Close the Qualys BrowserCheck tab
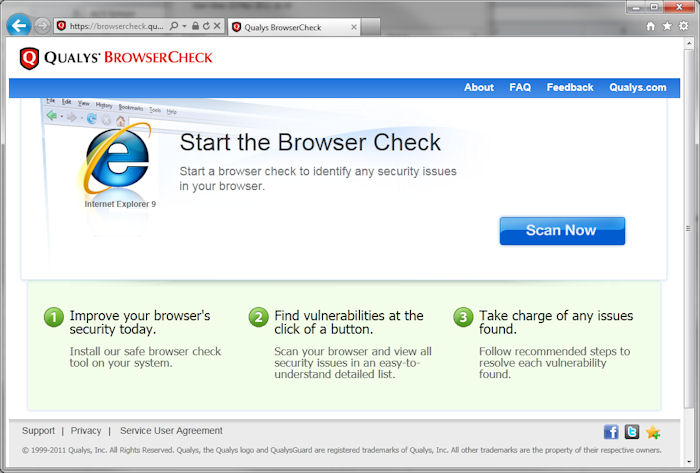The width and height of the screenshot is (700, 473). (x=354, y=27)
